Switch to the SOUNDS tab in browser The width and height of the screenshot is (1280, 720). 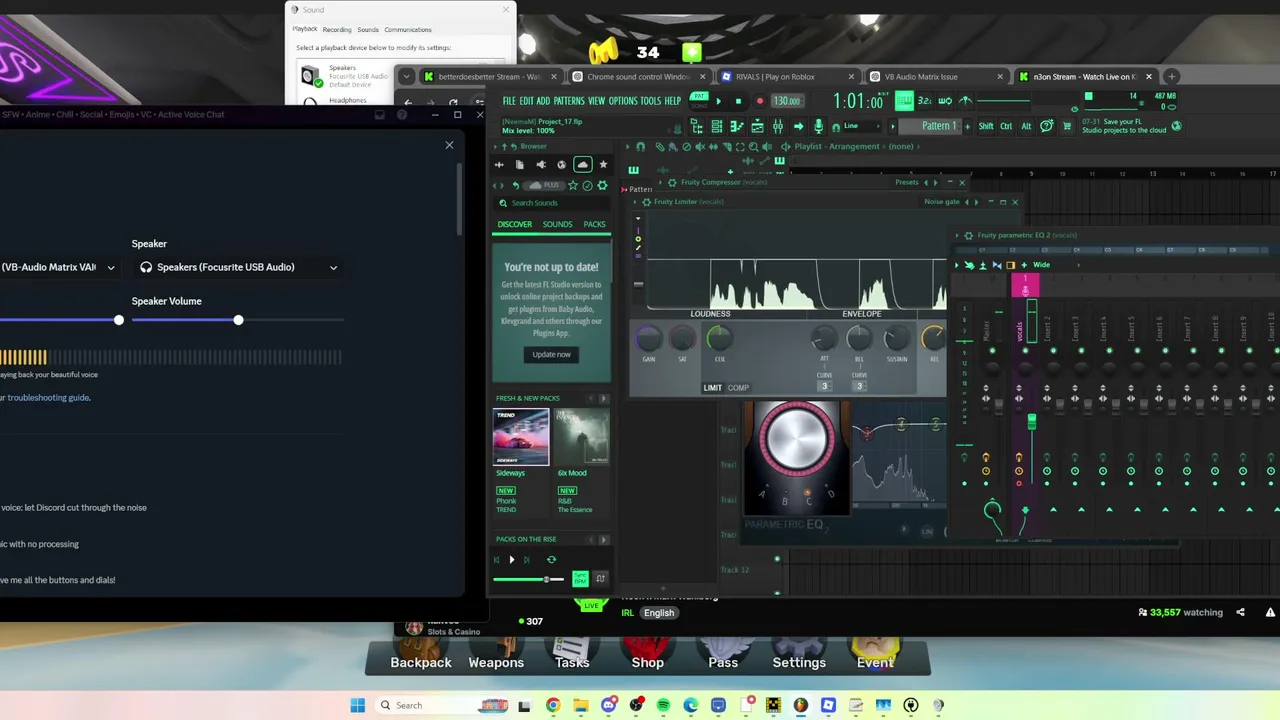(x=558, y=224)
